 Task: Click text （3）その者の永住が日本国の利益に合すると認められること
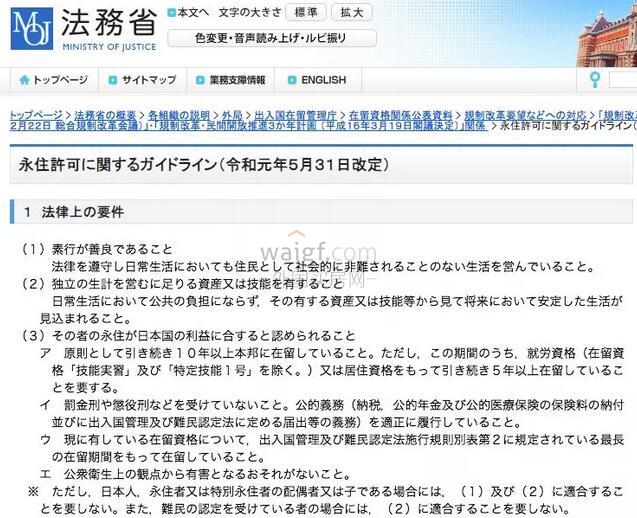coord(188,336)
